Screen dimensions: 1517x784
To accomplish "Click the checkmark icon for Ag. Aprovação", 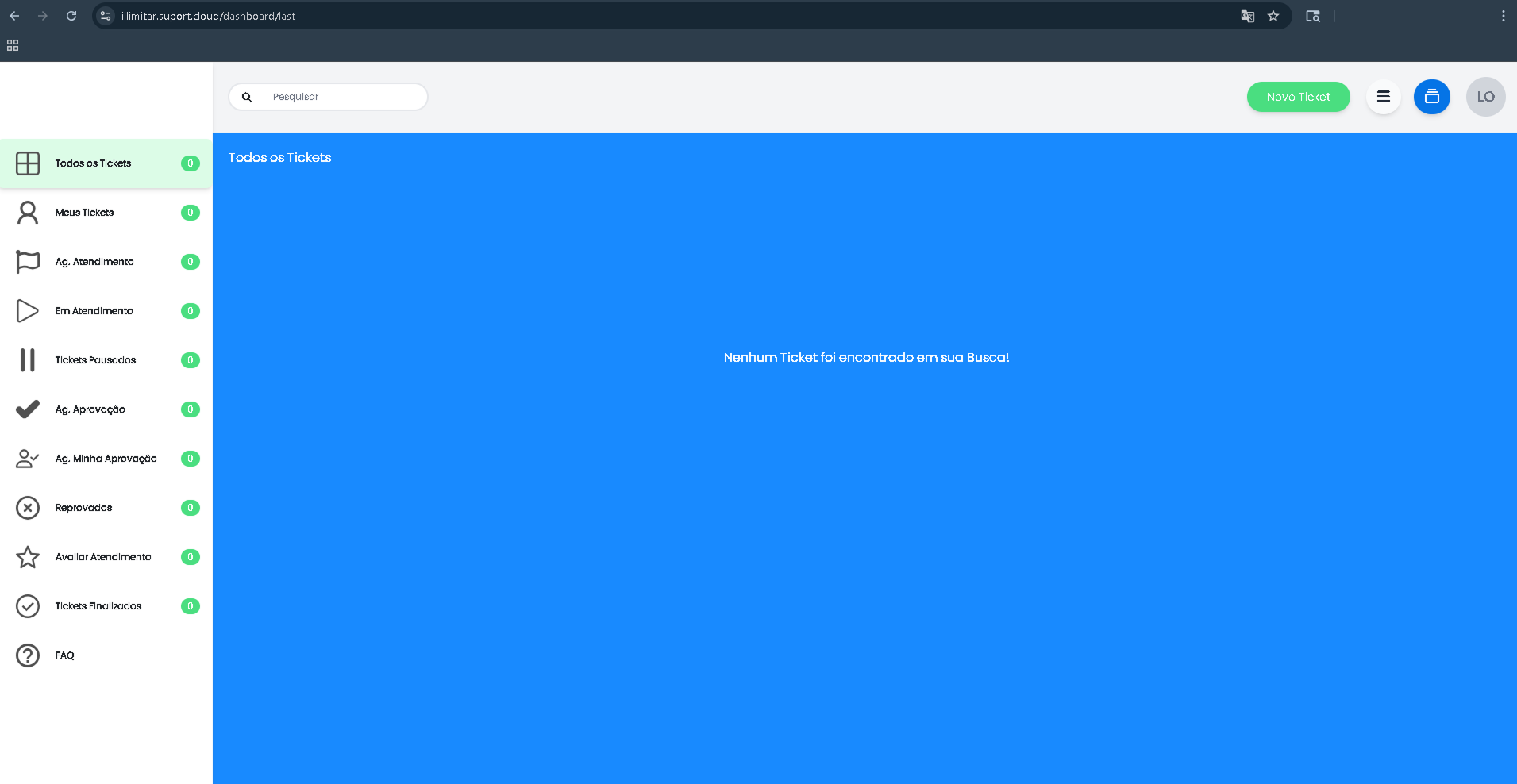I will [x=28, y=409].
